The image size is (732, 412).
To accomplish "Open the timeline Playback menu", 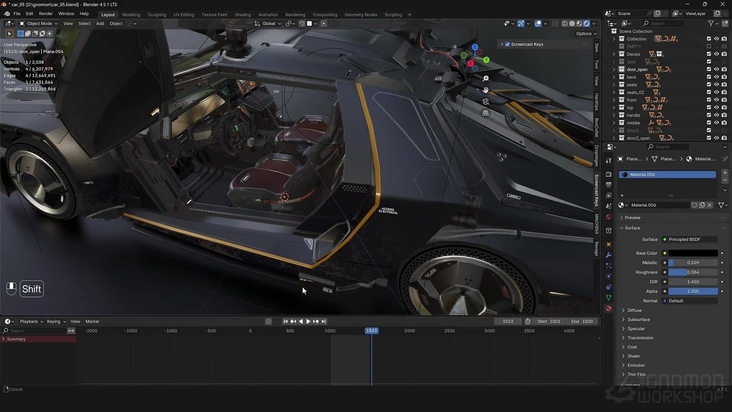I will [31, 321].
